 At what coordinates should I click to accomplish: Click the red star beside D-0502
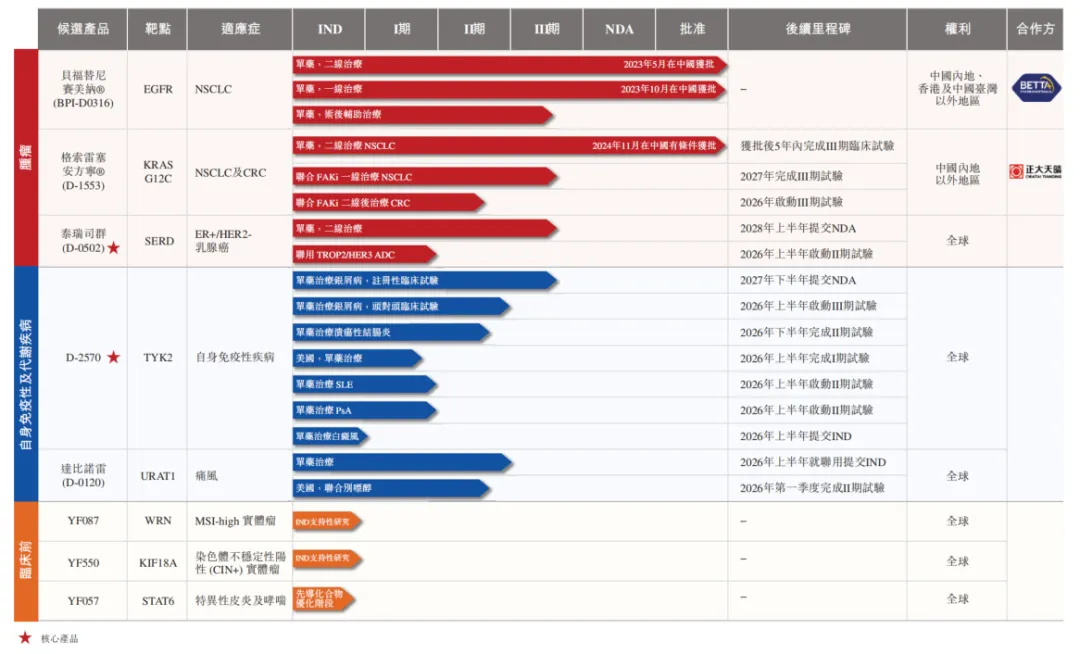click(113, 248)
